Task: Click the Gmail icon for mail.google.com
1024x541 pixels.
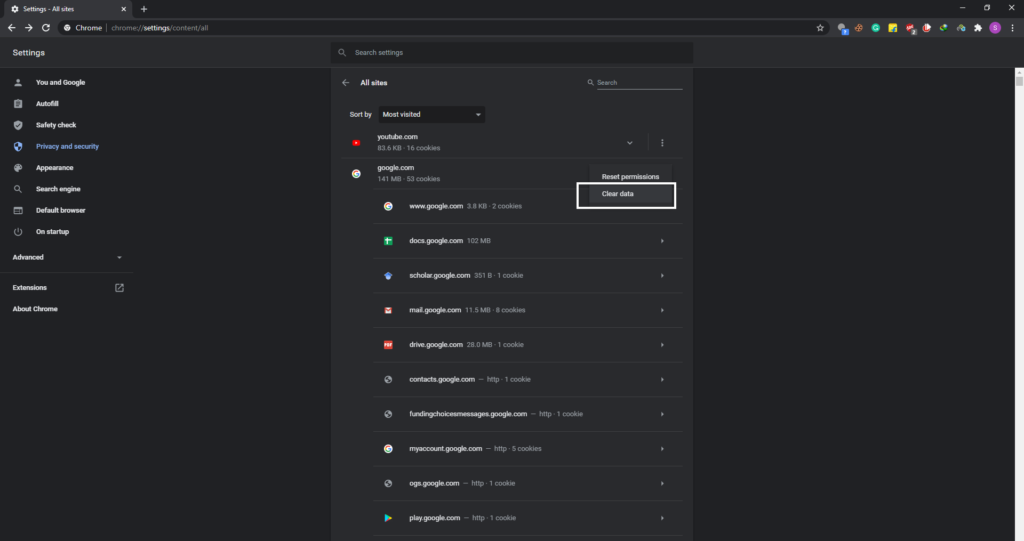Action: pyautogui.click(x=388, y=310)
